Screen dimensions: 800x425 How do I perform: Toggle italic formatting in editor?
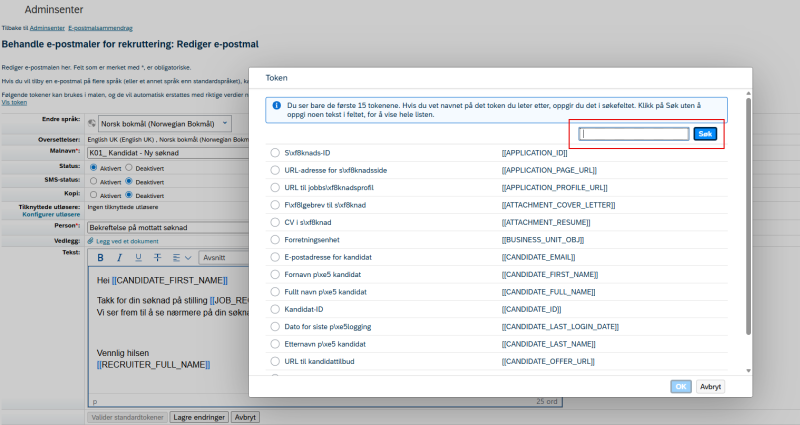[119, 258]
